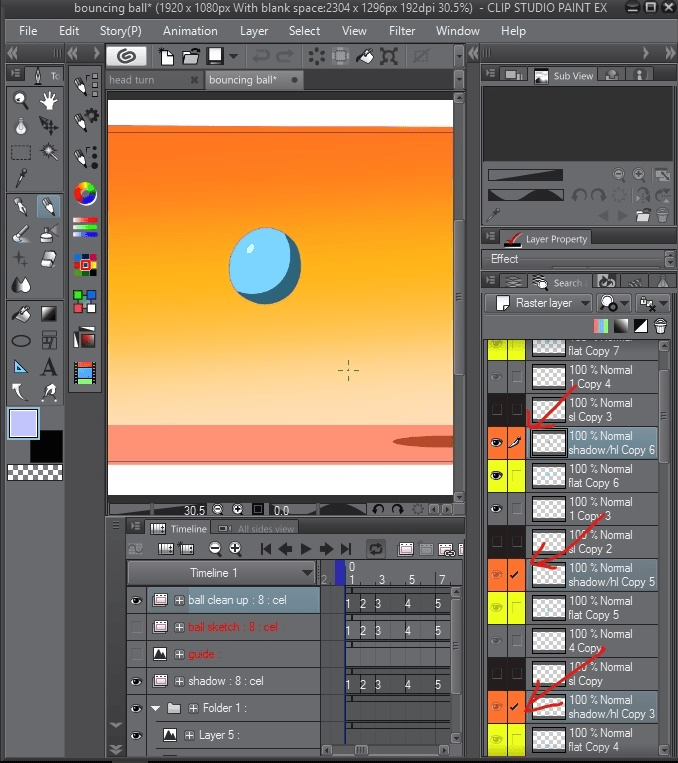The image size is (678, 763).
Task: Choose the Fill bucket tool
Action: point(21,314)
